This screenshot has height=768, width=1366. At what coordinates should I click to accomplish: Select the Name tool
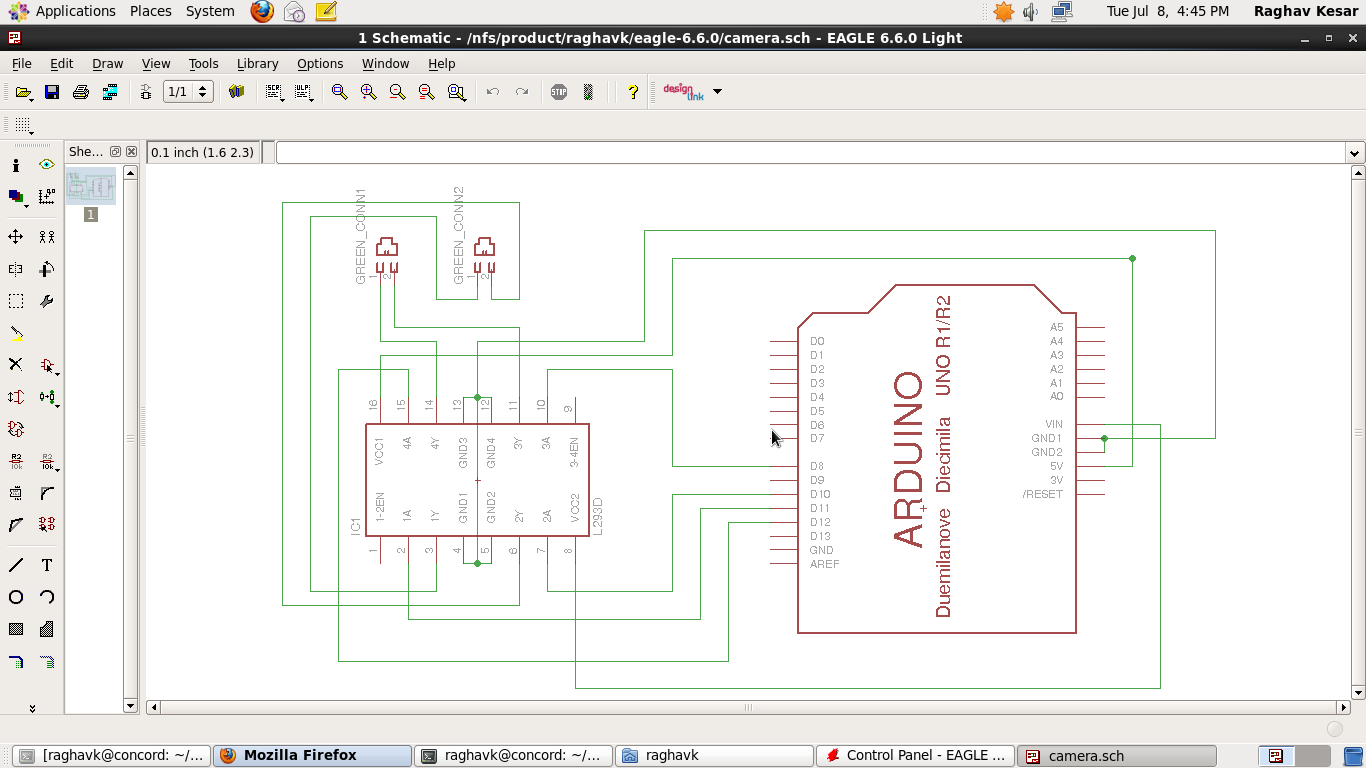click(x=16, y=461)
